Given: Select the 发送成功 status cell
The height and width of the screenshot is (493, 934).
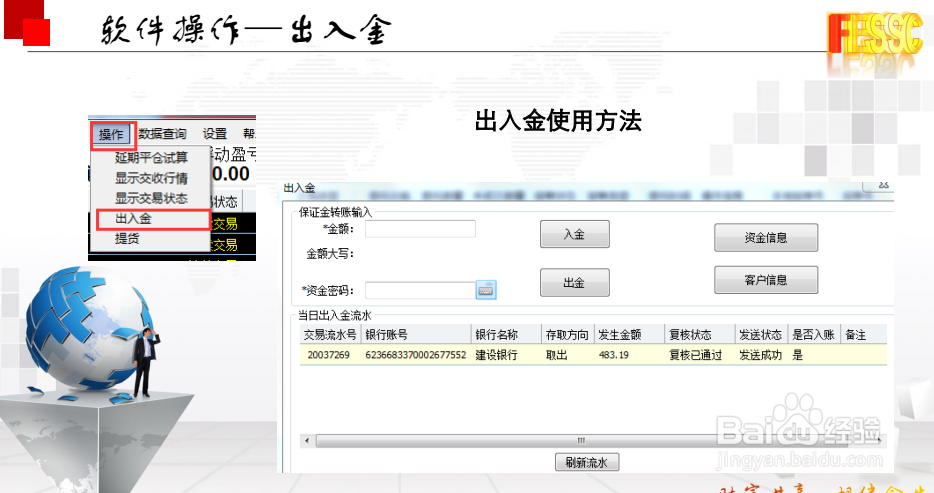Looking at the screenshot, I should (x=760, y=355).
